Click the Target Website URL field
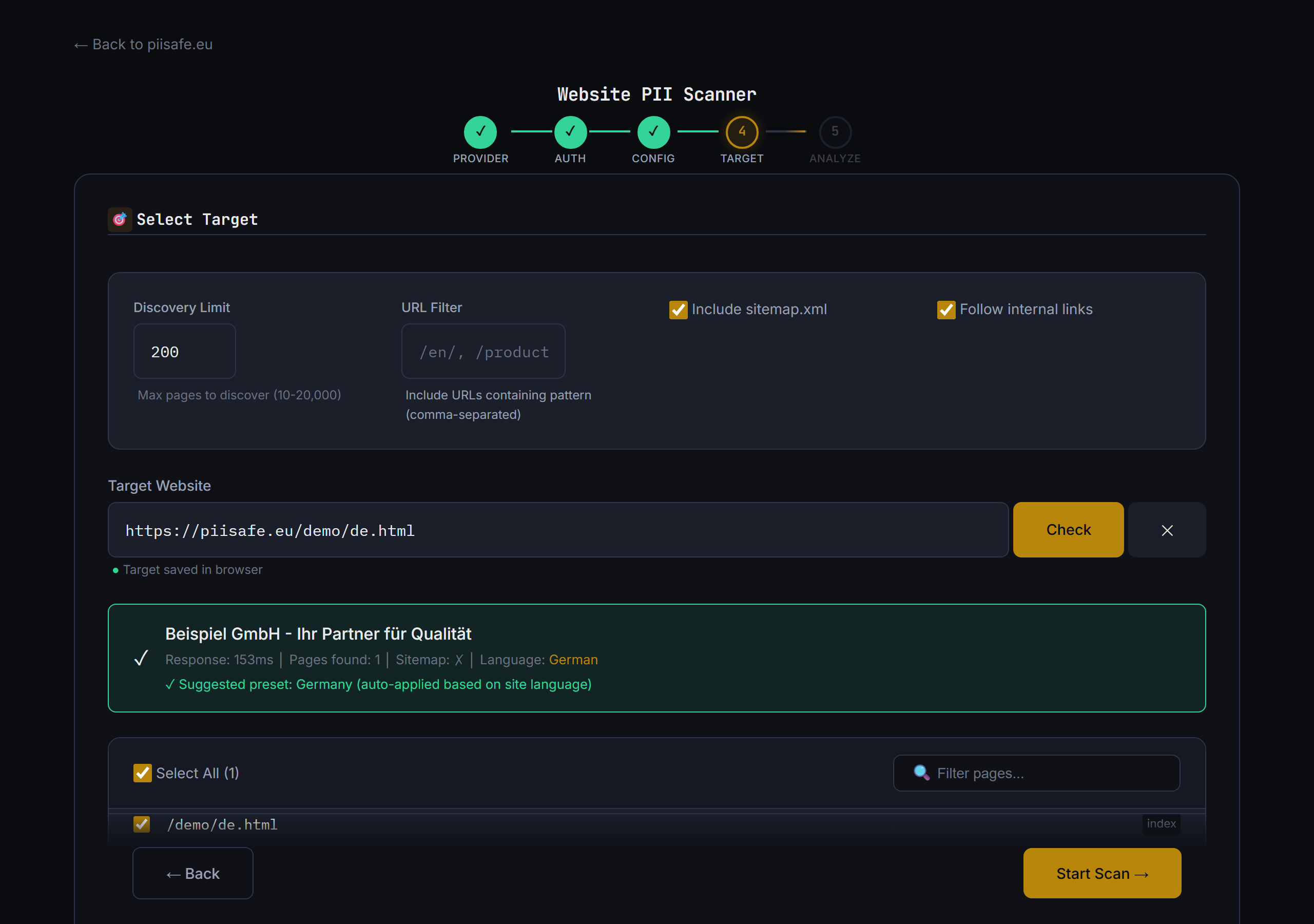 [558, 530]
